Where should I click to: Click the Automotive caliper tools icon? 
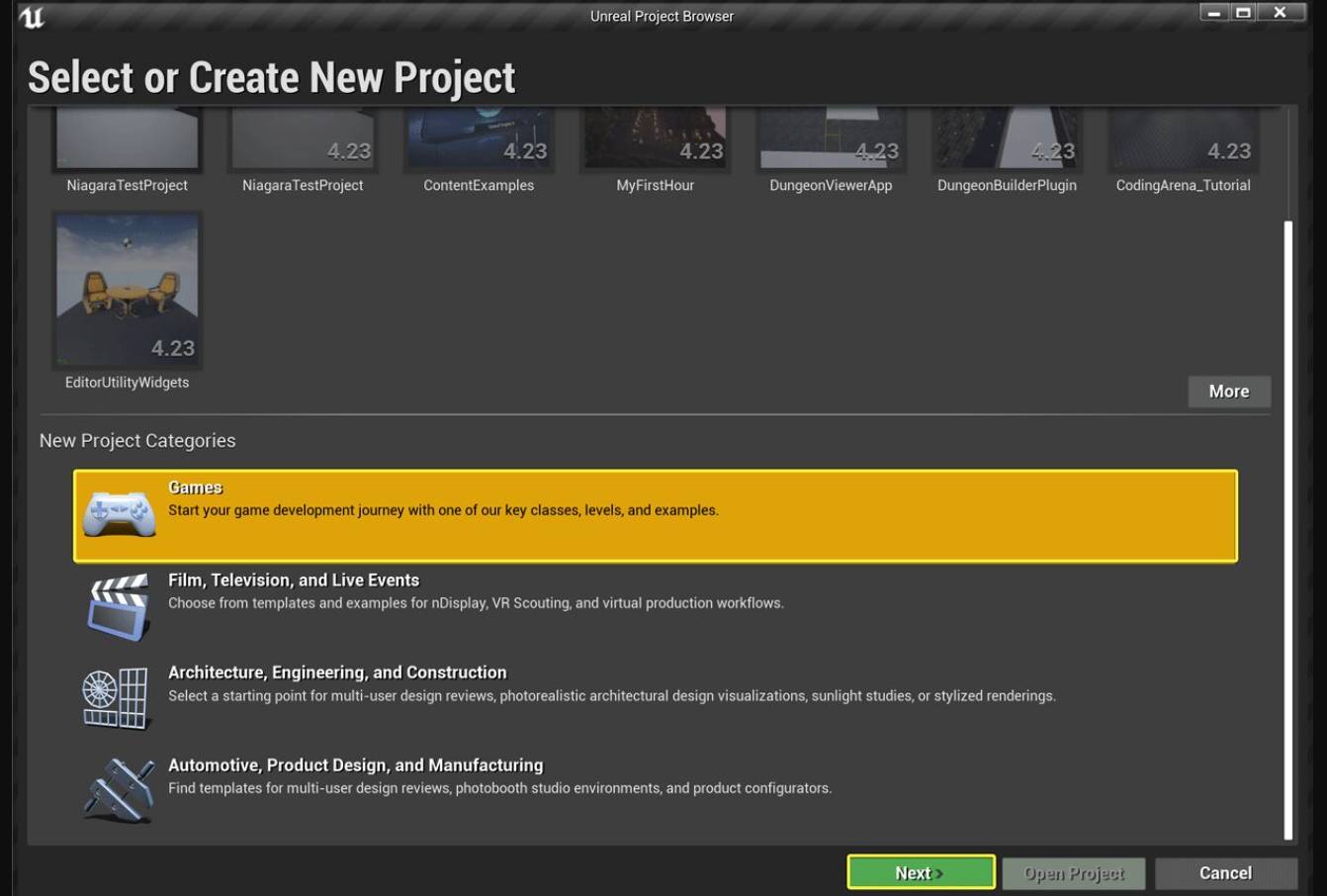[120, 789]
